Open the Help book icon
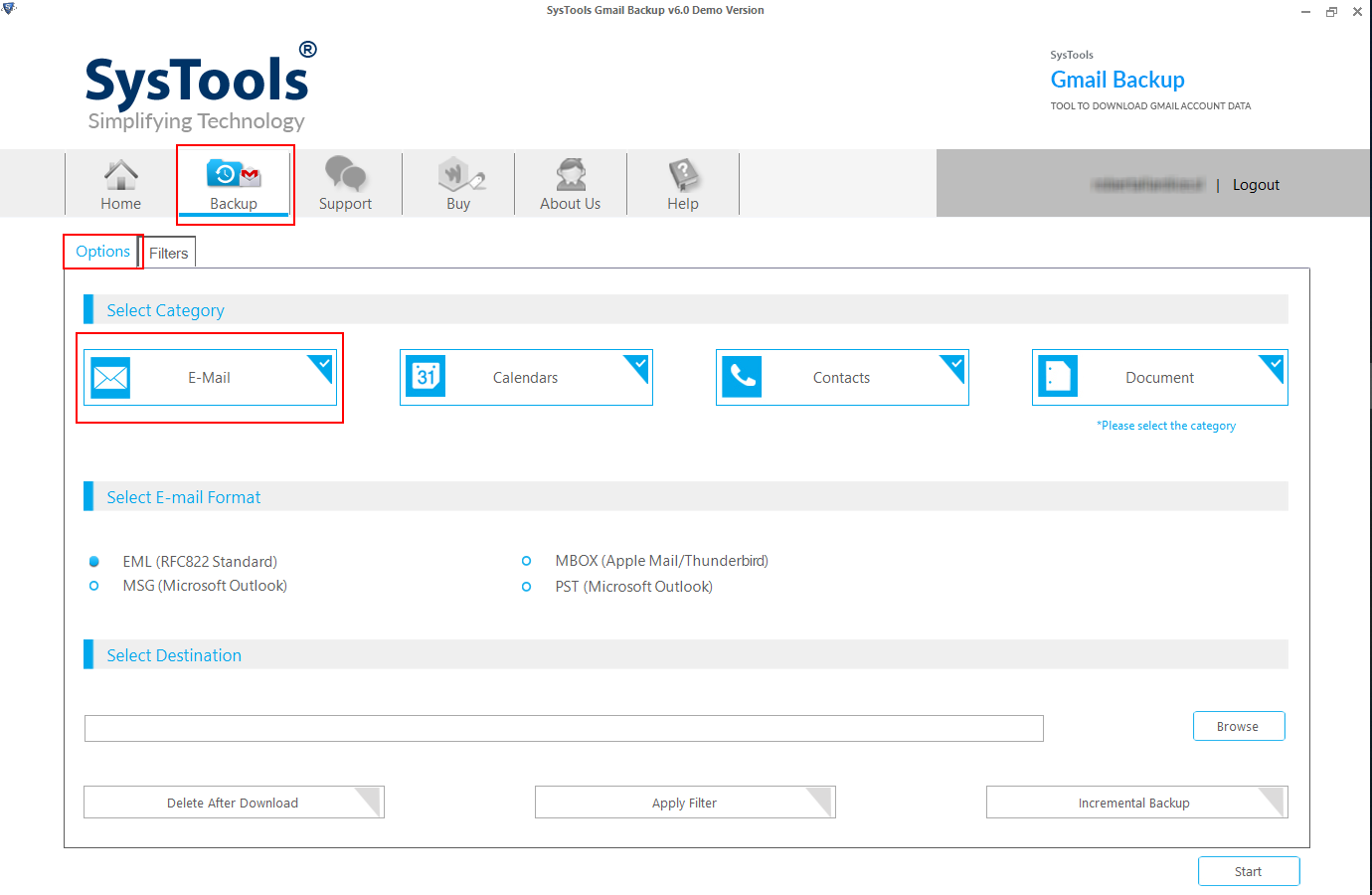Image resolution: width=1372 pixels, height=895 pixels. 683,174
